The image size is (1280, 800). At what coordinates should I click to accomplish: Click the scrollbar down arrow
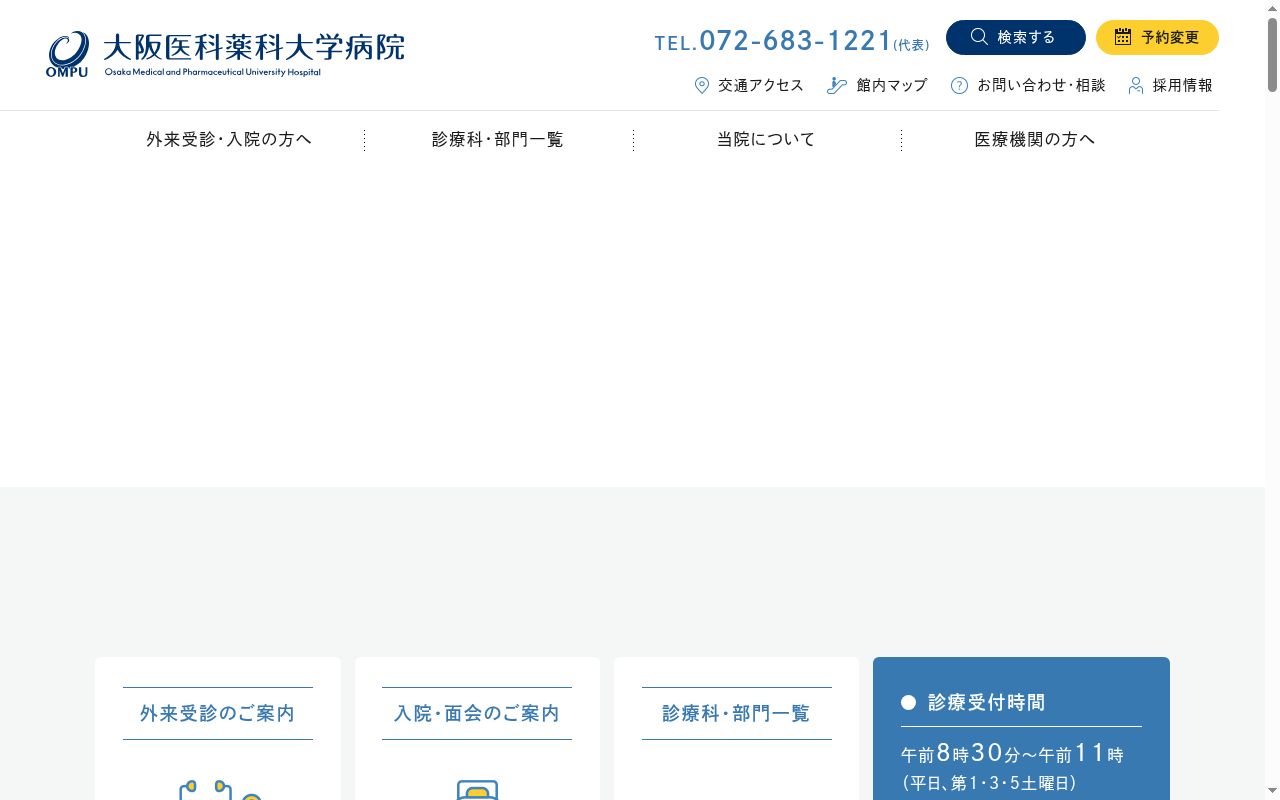[x=1272, y=792]
